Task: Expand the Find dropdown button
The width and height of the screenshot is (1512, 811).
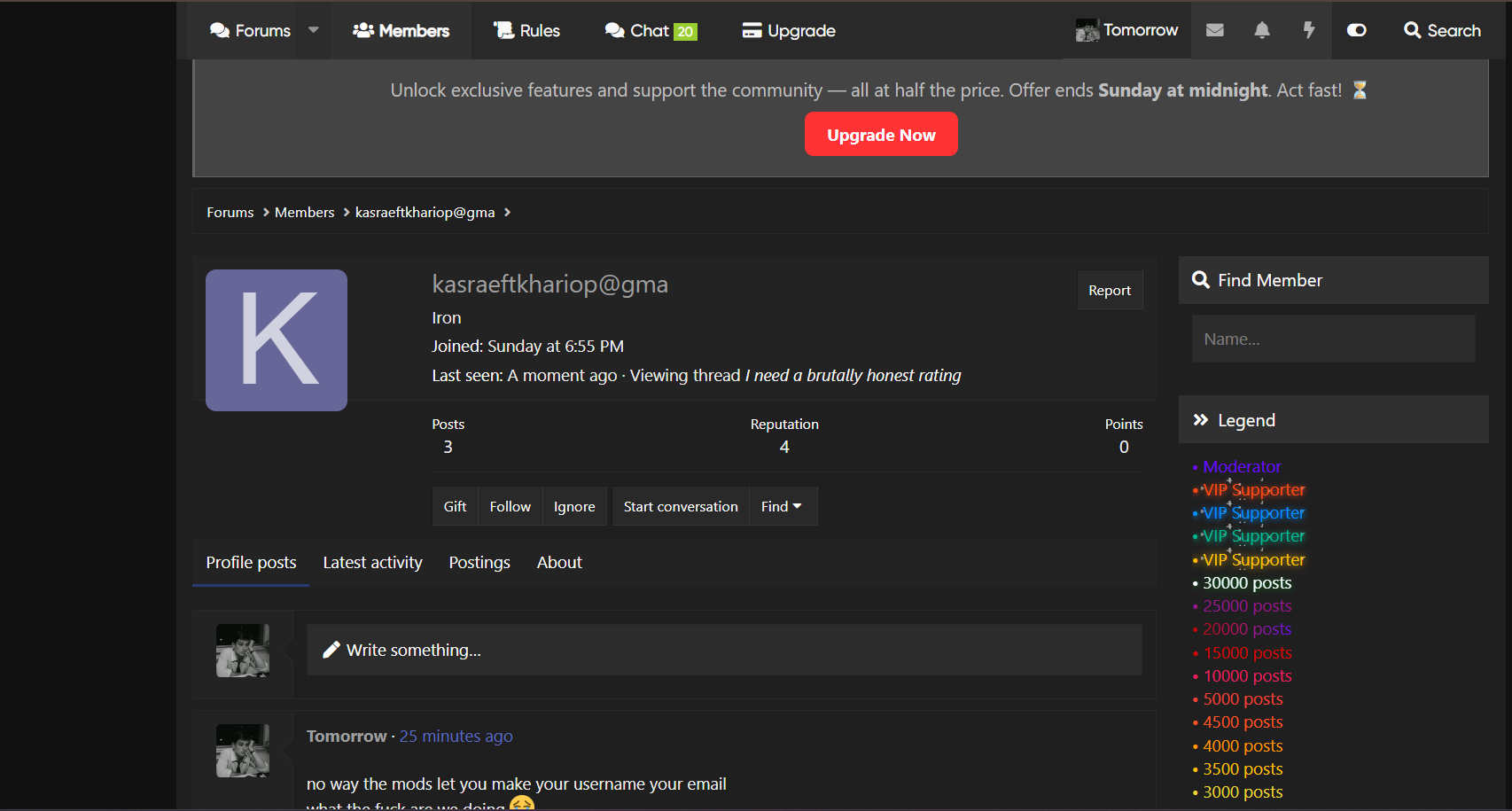Action: [x=781, y=506]
